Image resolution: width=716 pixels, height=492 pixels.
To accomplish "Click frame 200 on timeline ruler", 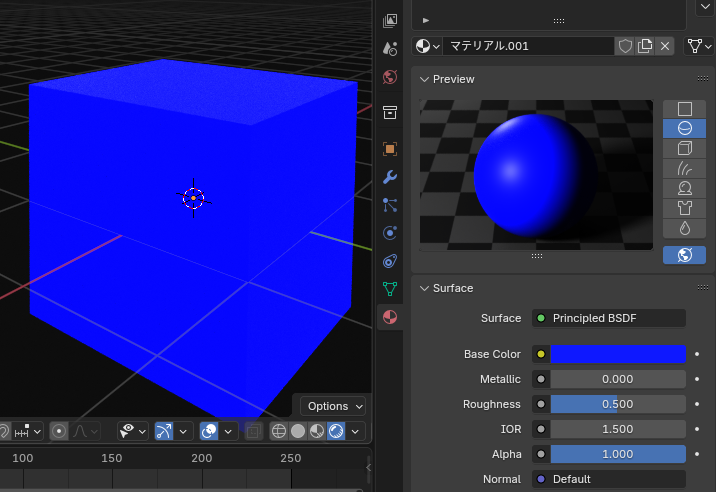I will tap(201, 458).
